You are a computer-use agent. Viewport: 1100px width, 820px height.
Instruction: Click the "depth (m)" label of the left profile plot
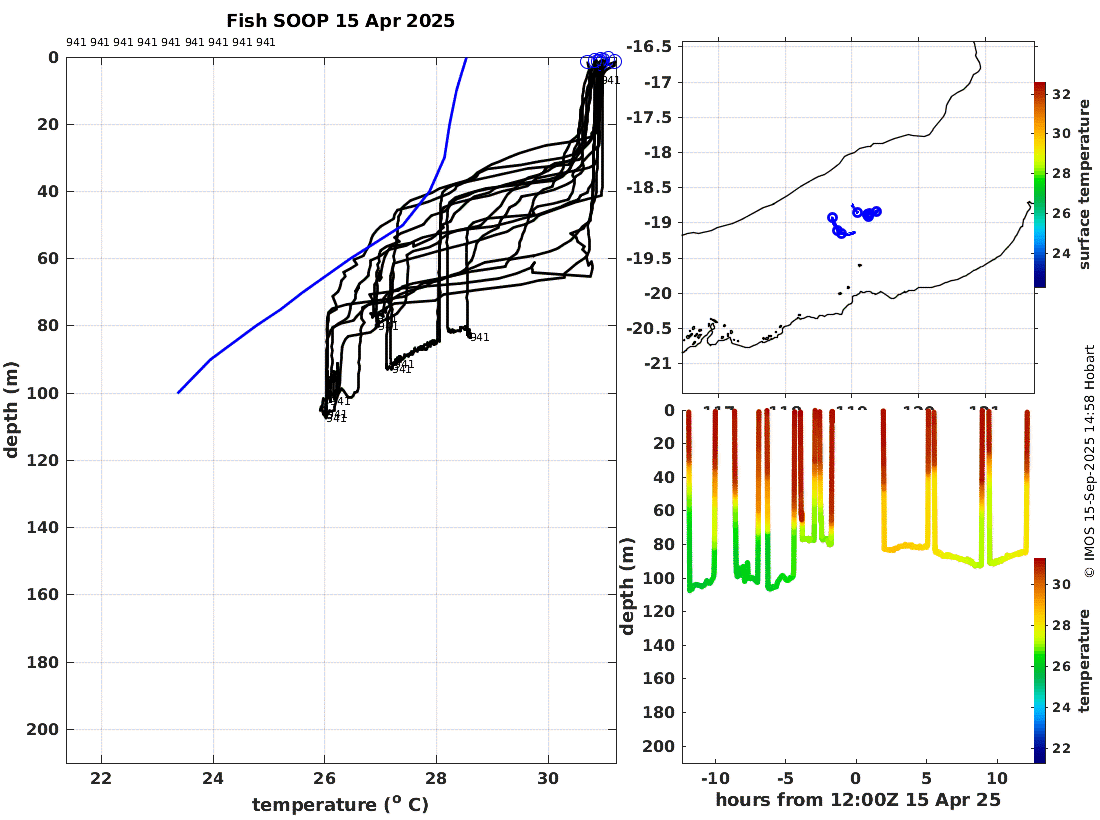[11, 410]
